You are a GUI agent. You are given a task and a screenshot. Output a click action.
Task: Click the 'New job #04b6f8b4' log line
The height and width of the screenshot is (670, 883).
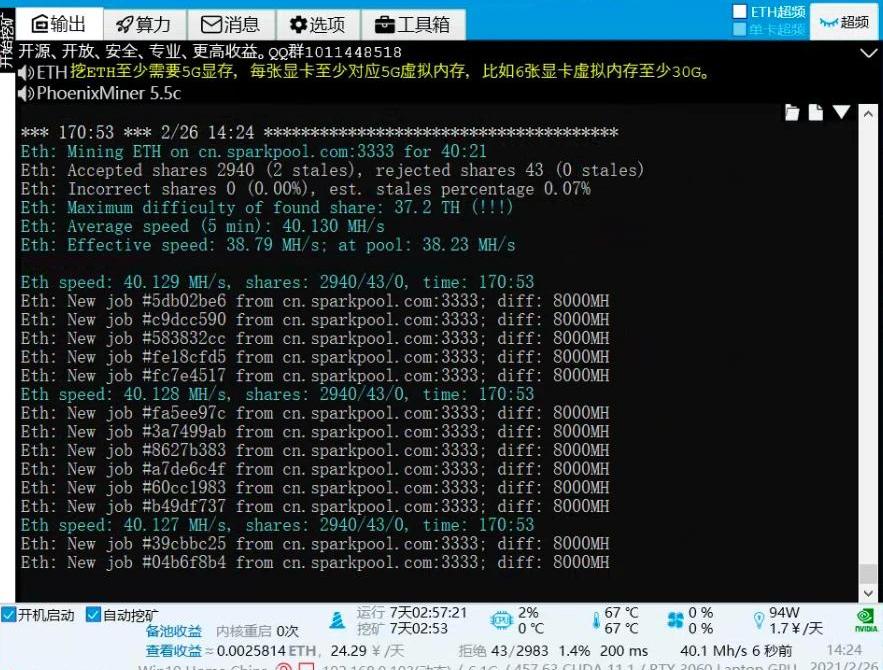(x=315, y=562)
